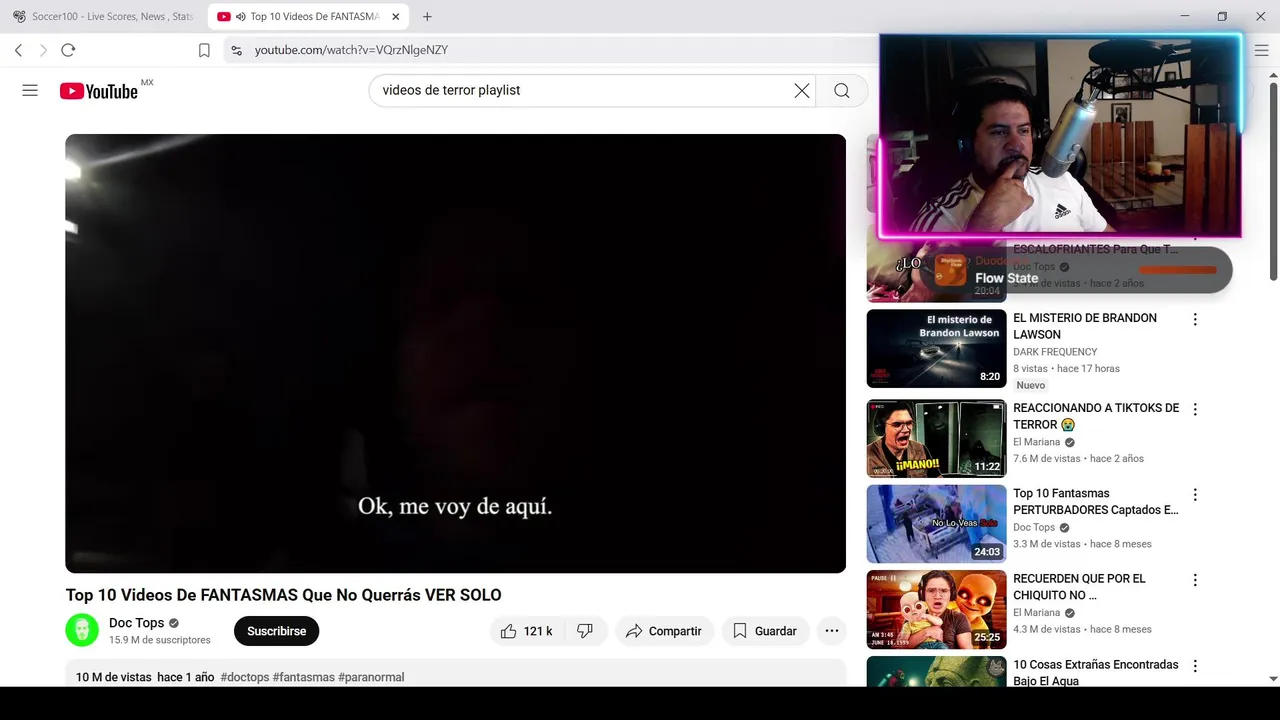
Task: Go to the YouTube home logo
Action: pos(99,91)
